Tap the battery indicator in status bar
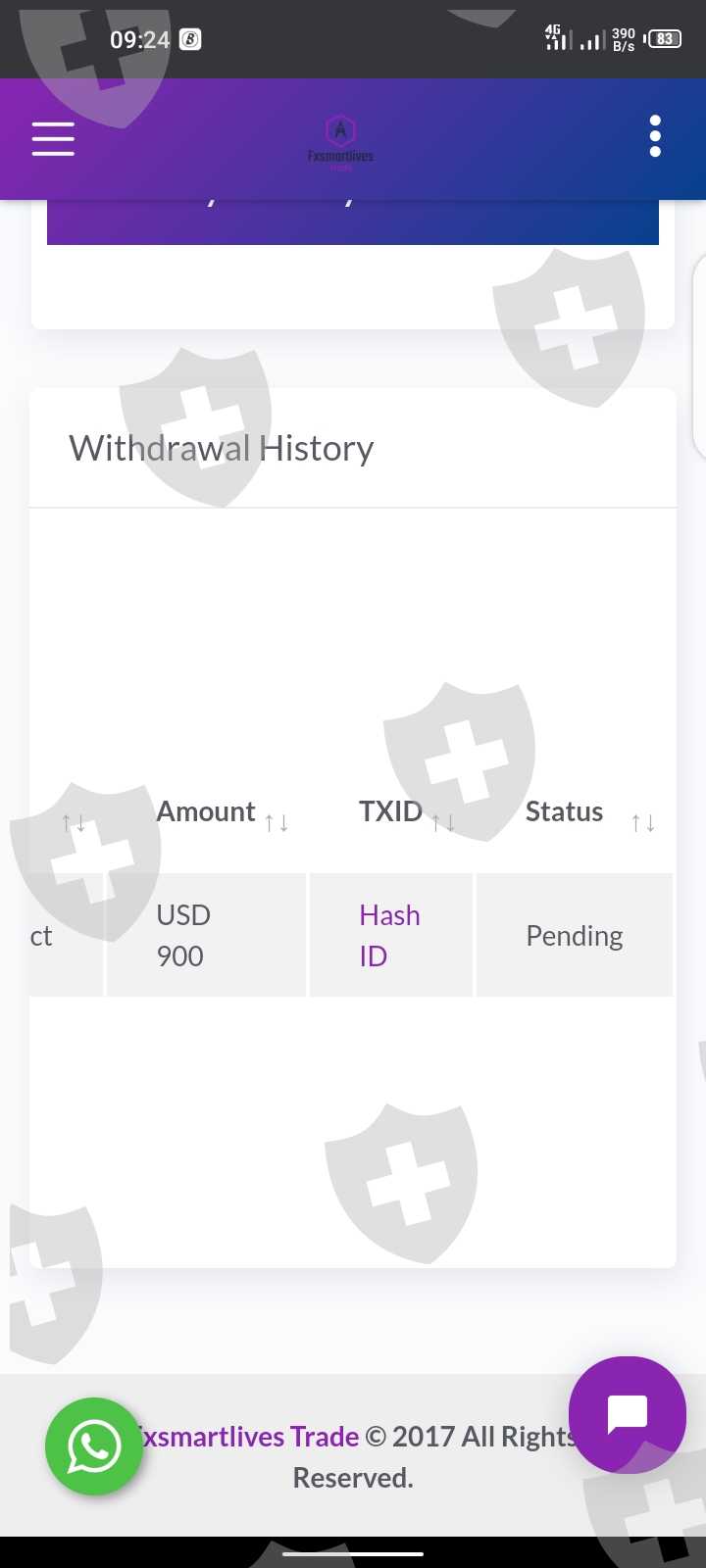This screenshot has height=1568, width=706. click(x=664, y=39)
